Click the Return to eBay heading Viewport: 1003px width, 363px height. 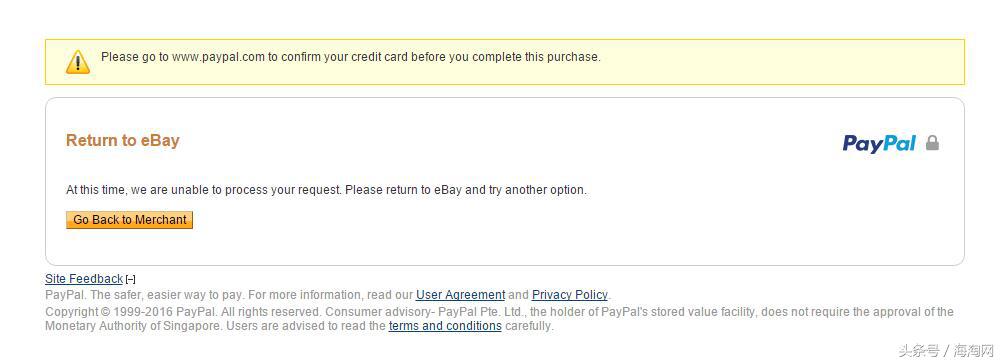point(123,140)
